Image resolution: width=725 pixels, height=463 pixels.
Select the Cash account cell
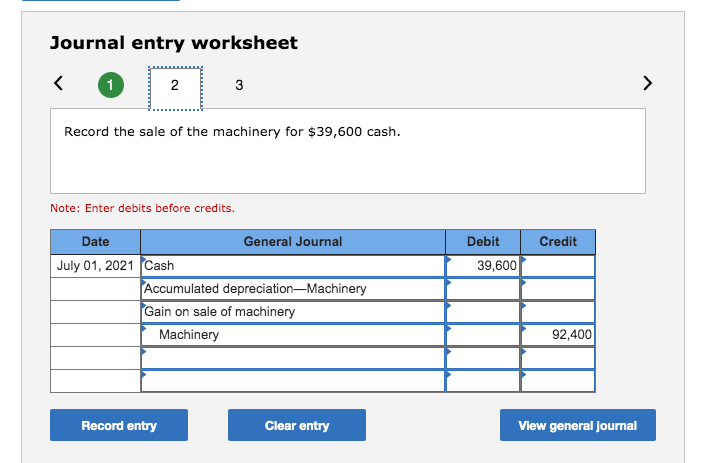point(293,266)
